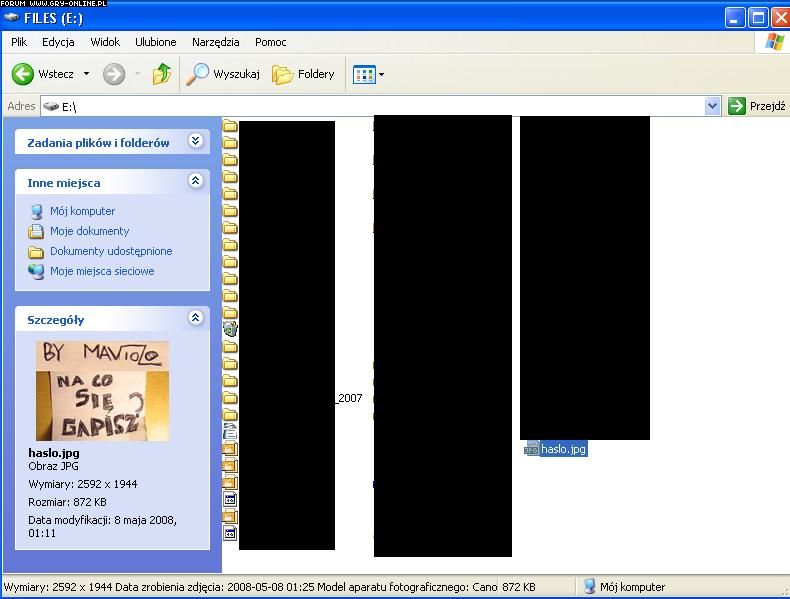Click the haslo.jpg preview thumbnail
Screen dimensions: 790x599
click(x=102, y=391)
